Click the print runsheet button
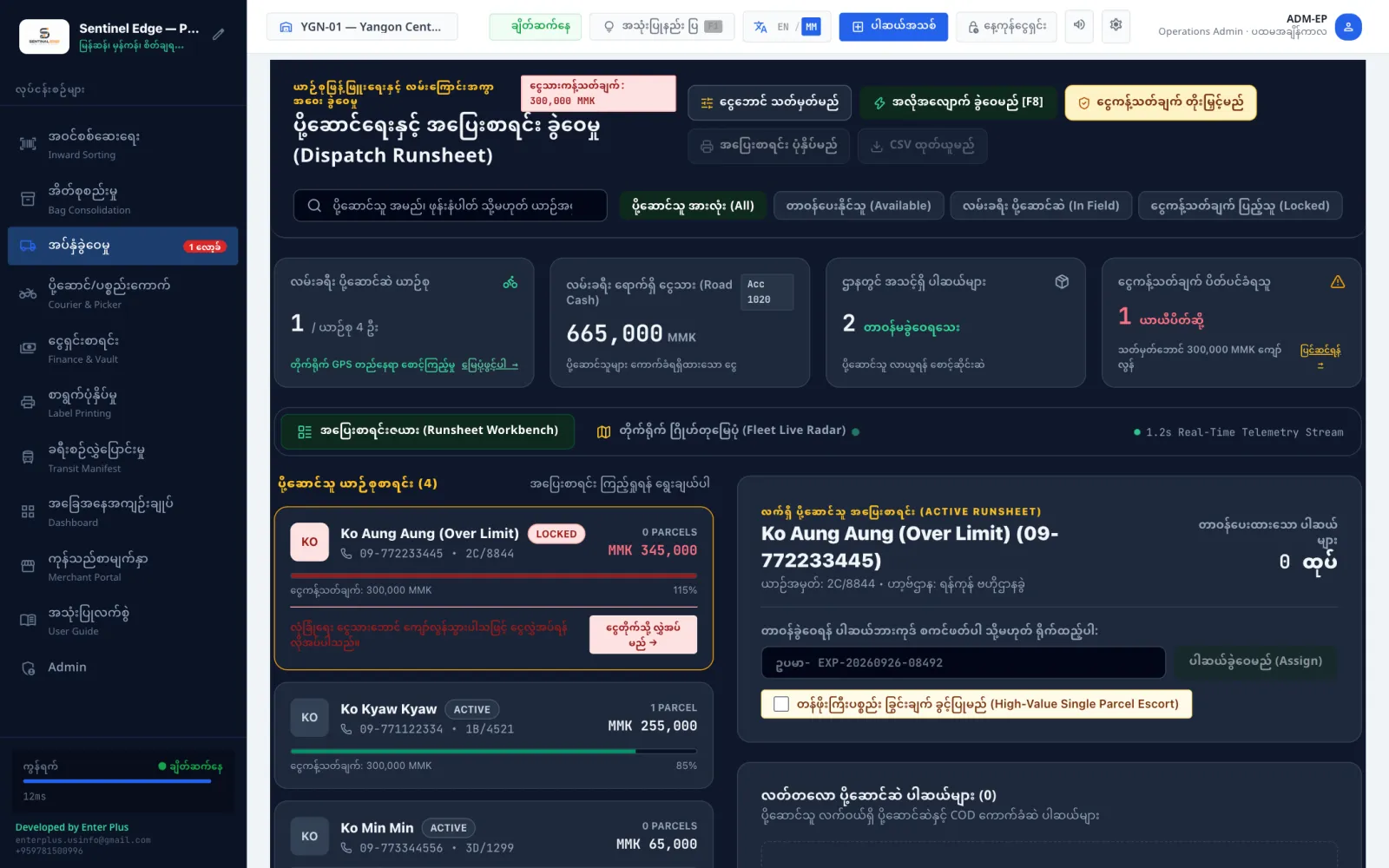This screenshot has width=1389, height=868. [x=768, y=146]
